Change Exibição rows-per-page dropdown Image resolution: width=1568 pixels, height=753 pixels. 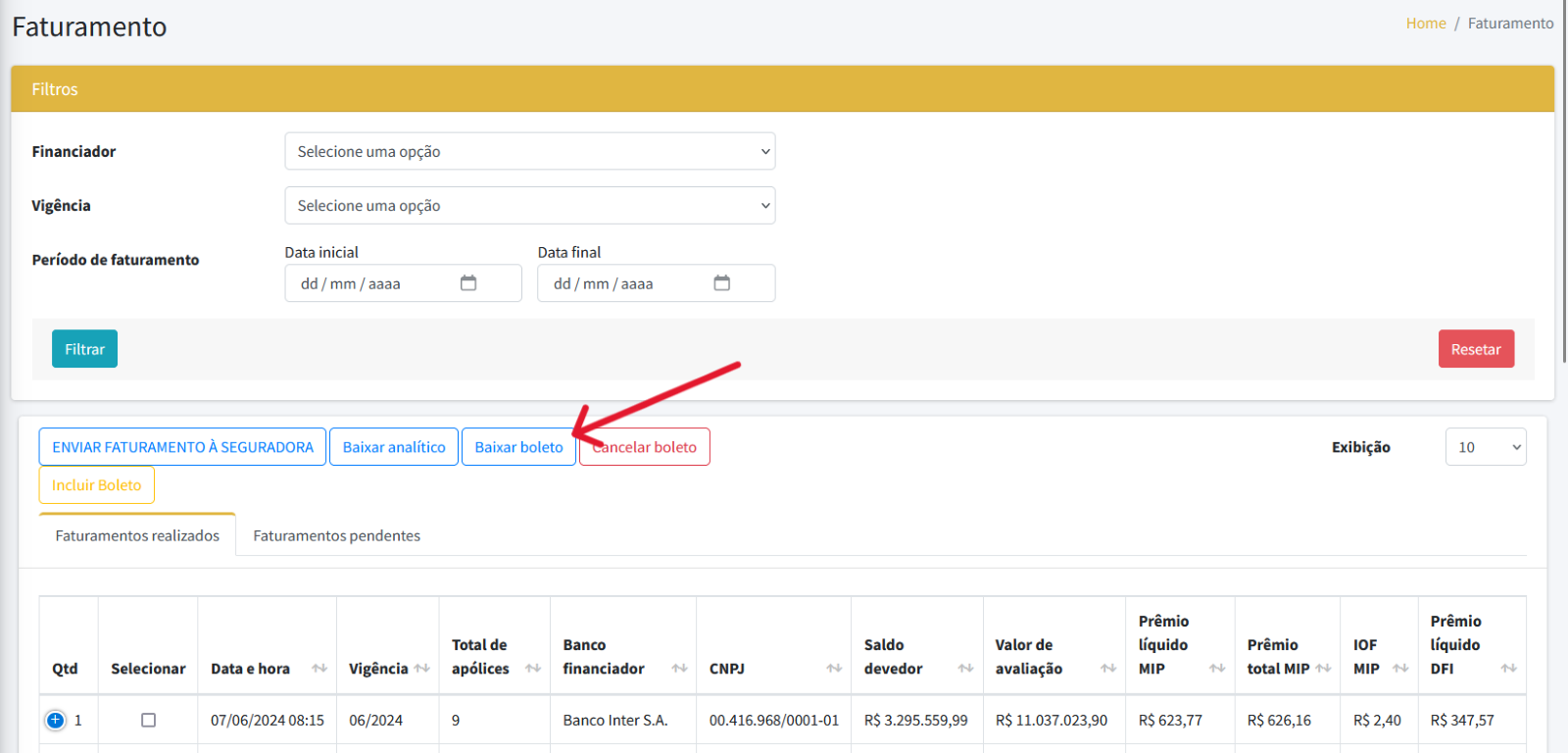coord(1486,447)
